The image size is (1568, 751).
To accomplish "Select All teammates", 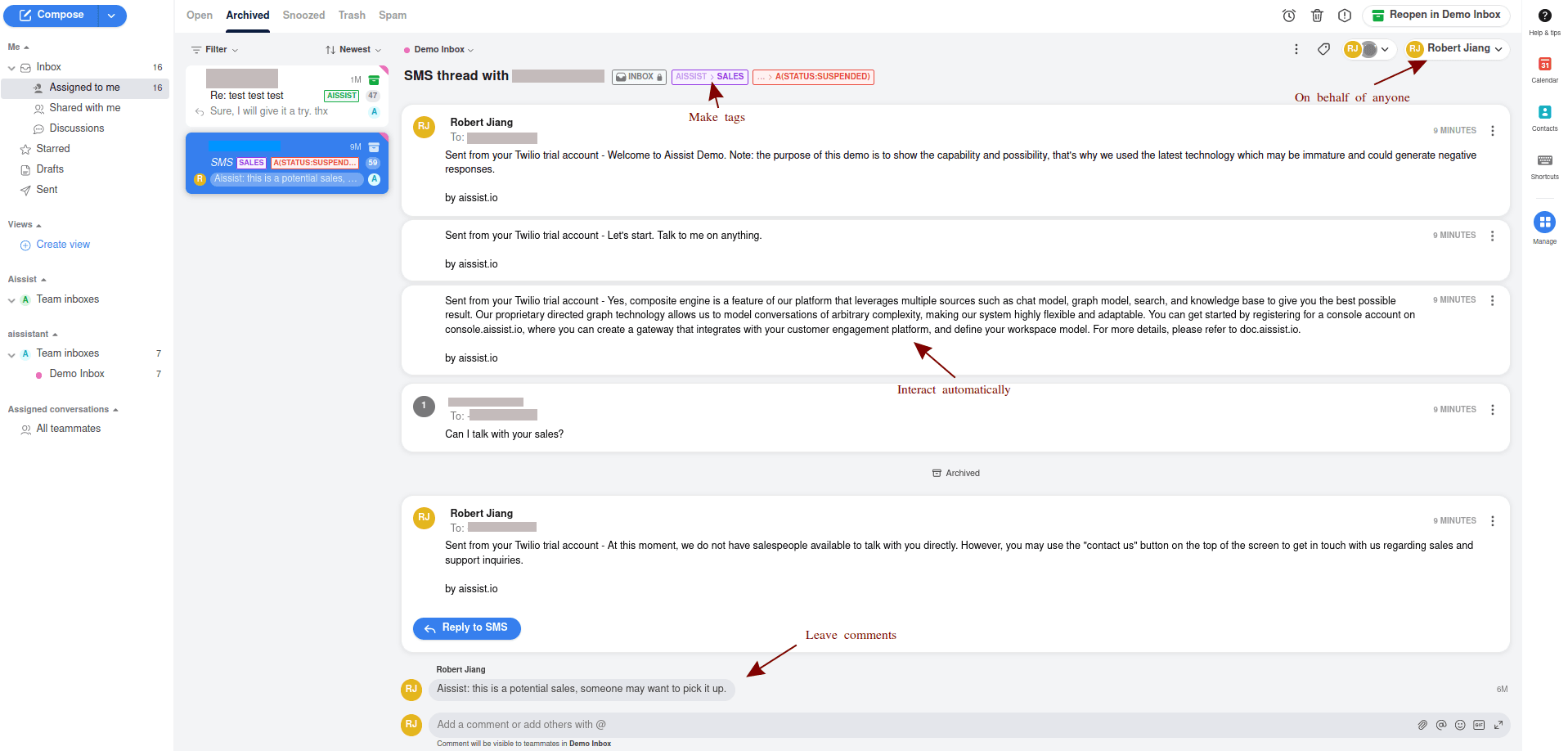I will [x=68, y=429].
